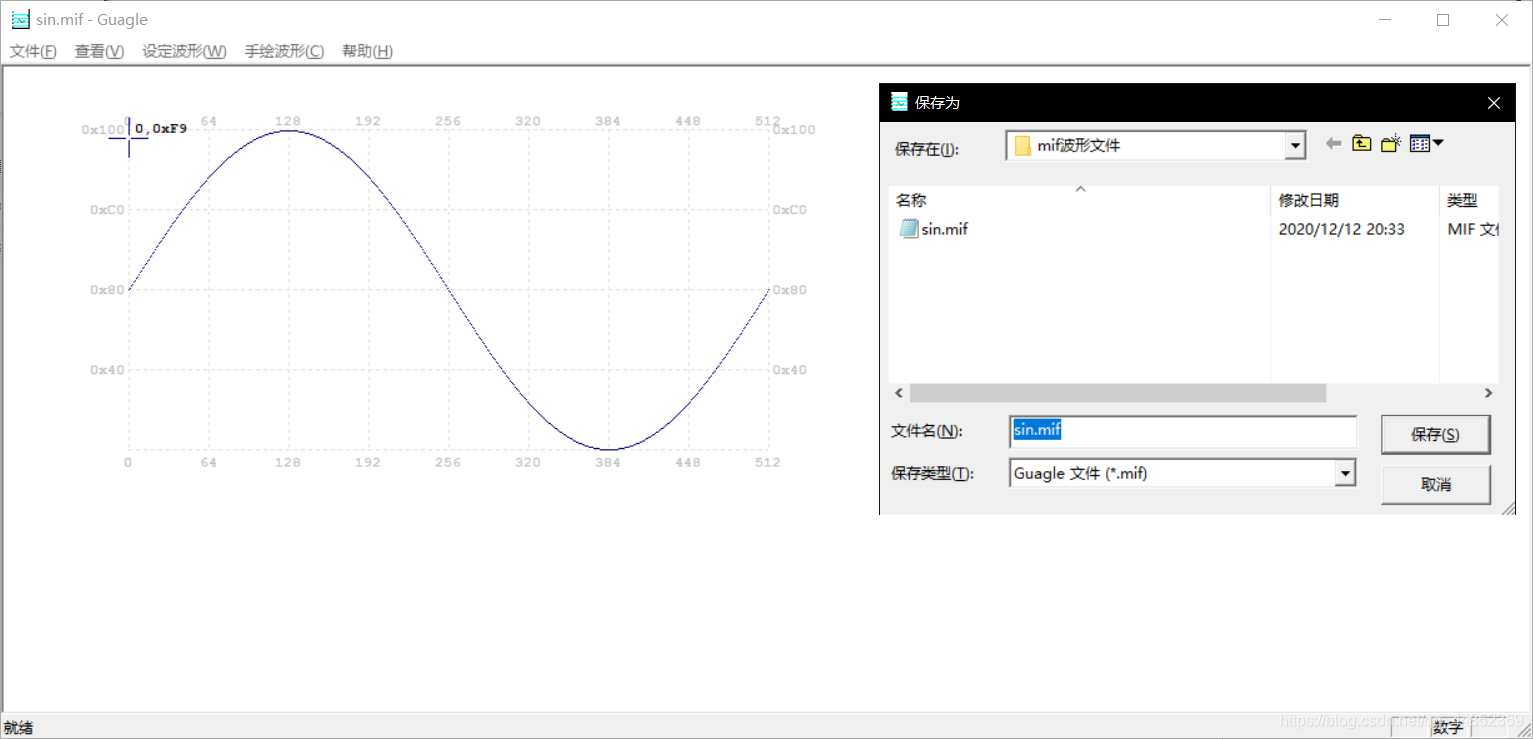Click file list horizontal scrollbar thumb
1533x739 pixels.
(x=1117, y=393)
